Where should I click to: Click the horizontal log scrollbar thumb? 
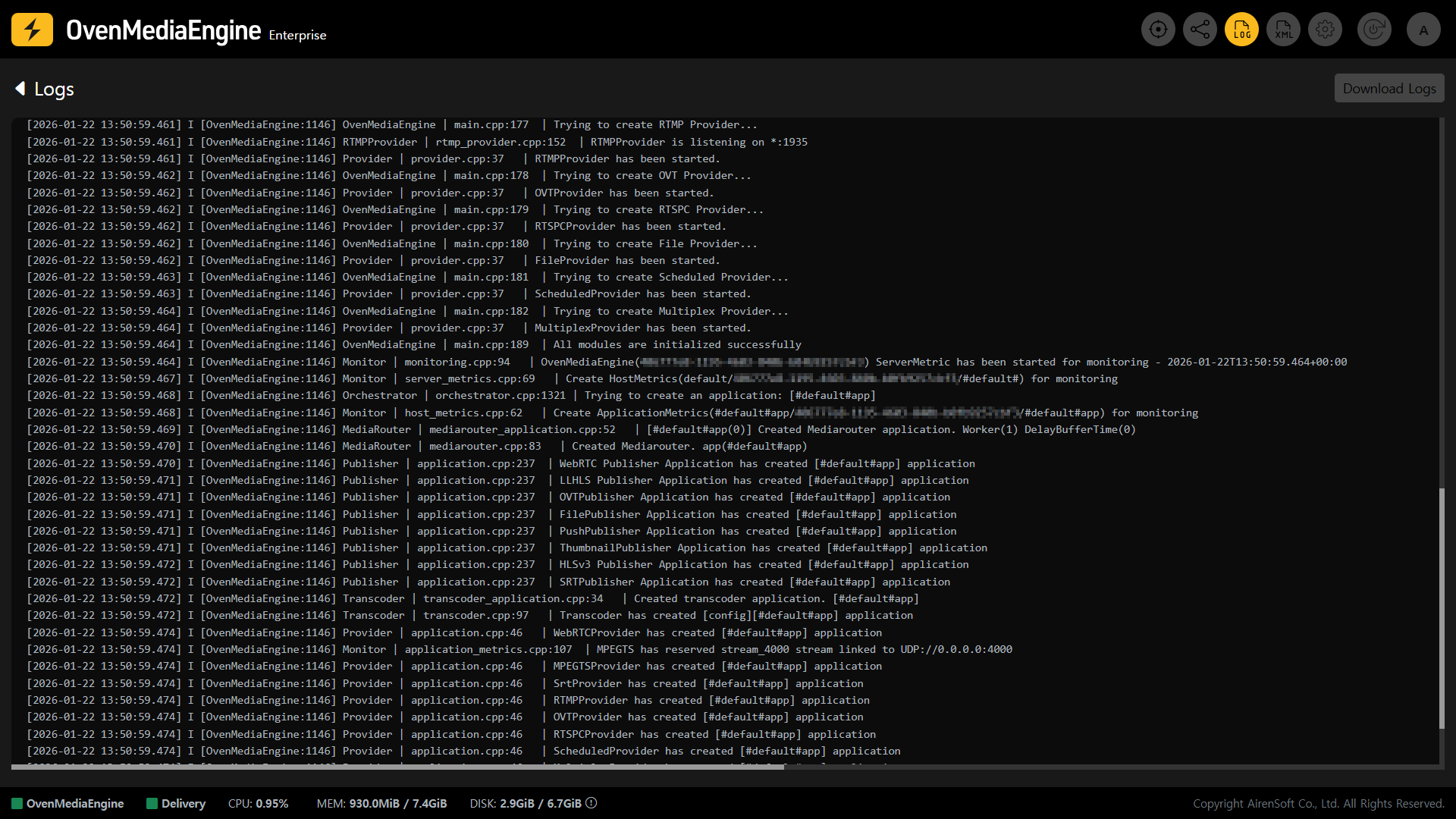(398, 767)
